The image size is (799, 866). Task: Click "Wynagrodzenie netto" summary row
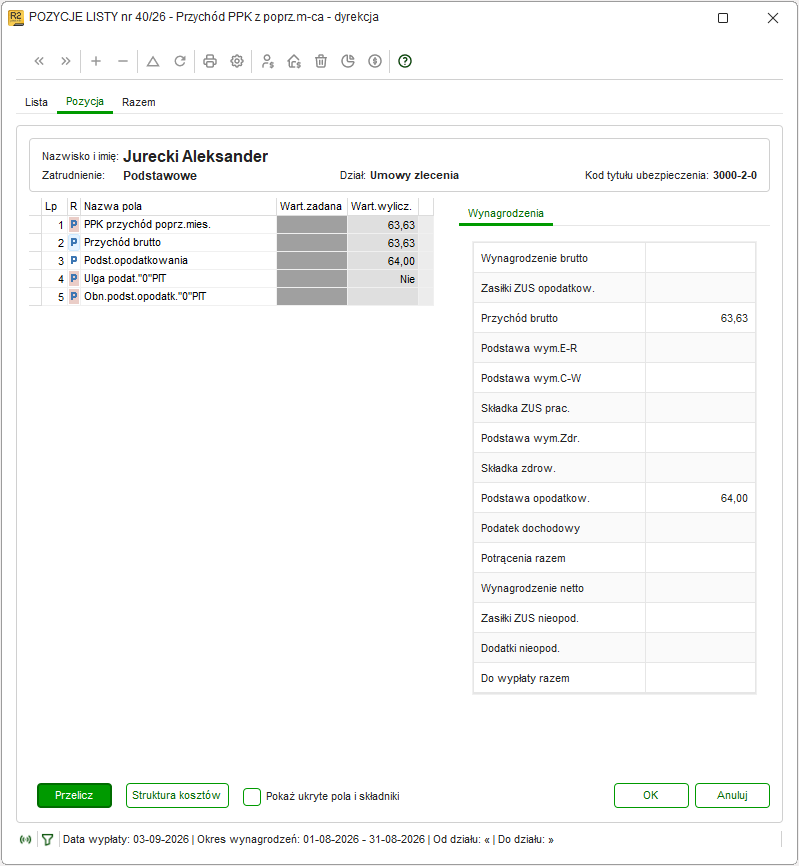point(614,588)
